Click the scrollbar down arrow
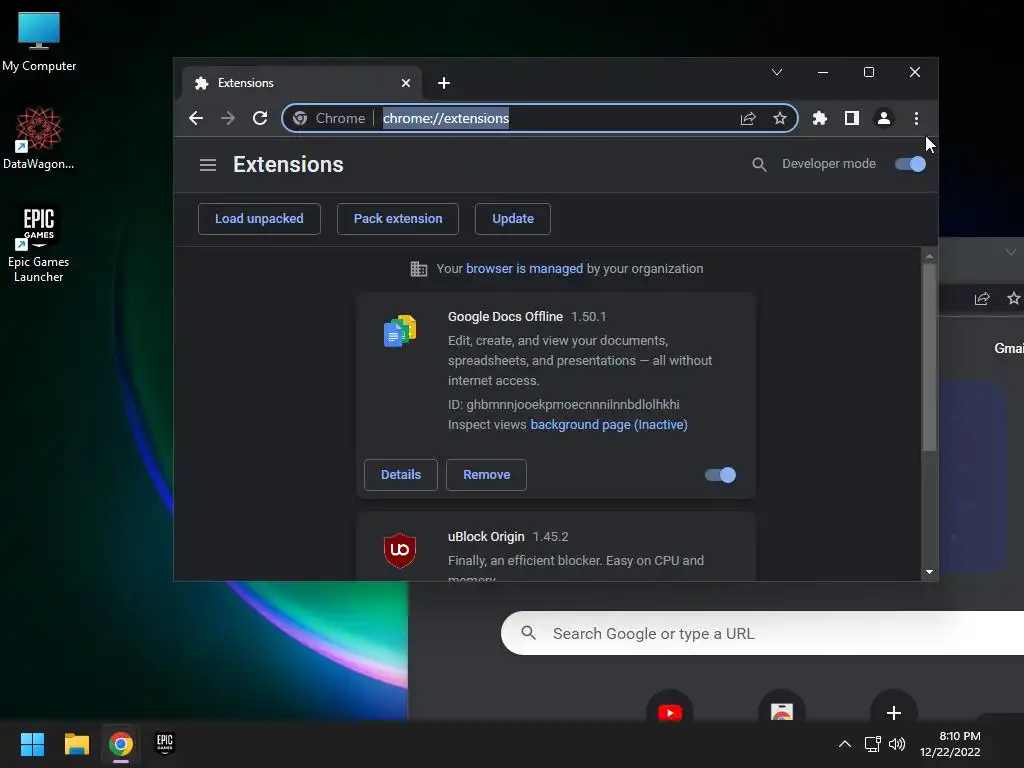This screenshot has height=768, width=1024. pos(929,572)
